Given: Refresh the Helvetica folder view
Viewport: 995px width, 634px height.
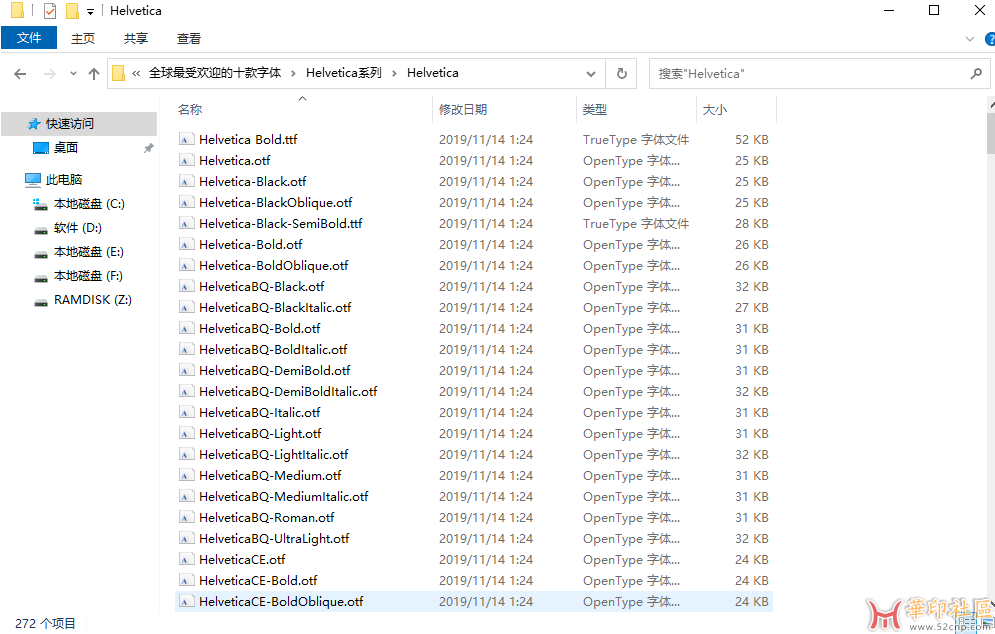Looking at the screenshot, I should (622, 74).
